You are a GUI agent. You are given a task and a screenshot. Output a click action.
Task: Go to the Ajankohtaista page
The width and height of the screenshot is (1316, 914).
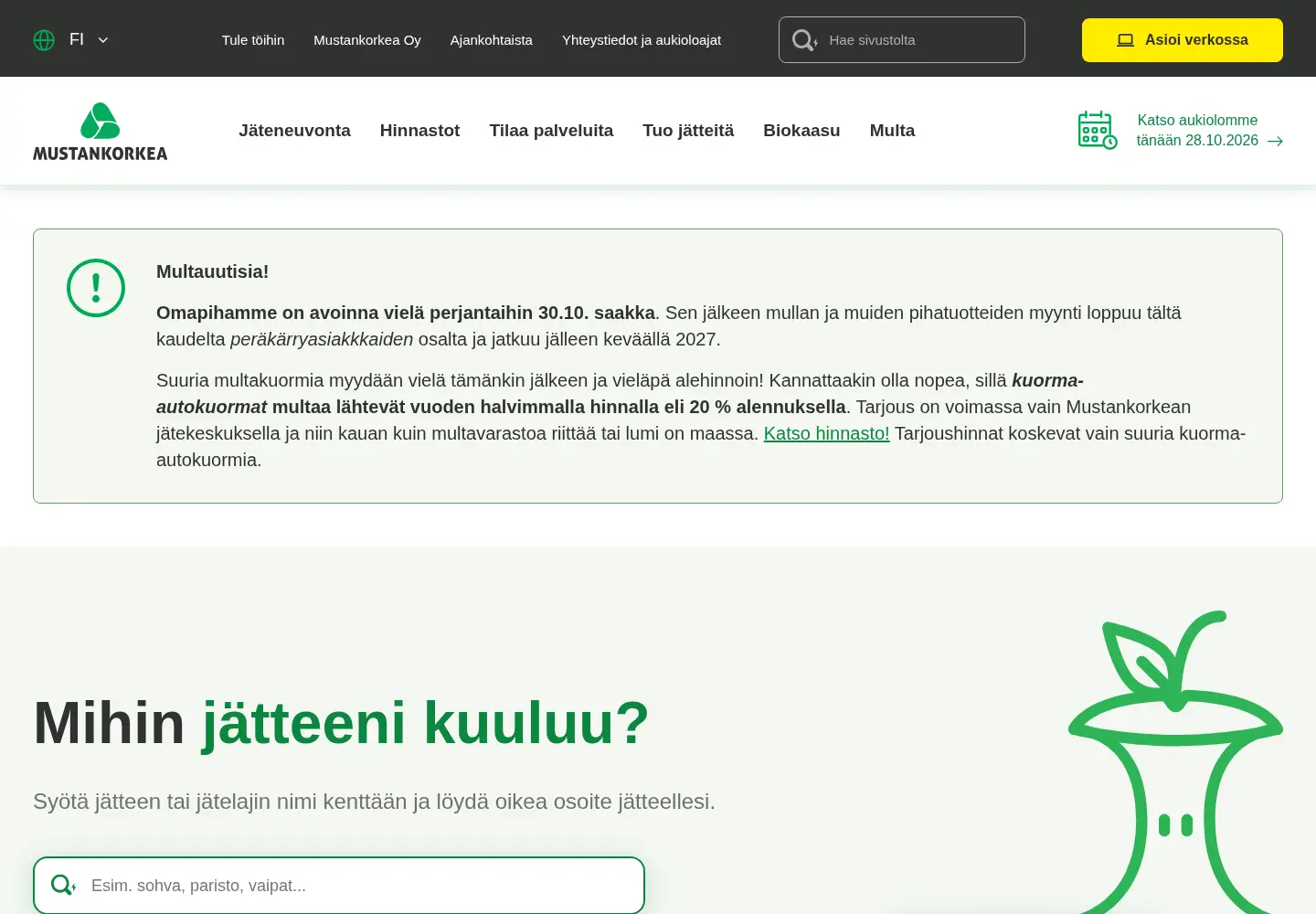492,40
